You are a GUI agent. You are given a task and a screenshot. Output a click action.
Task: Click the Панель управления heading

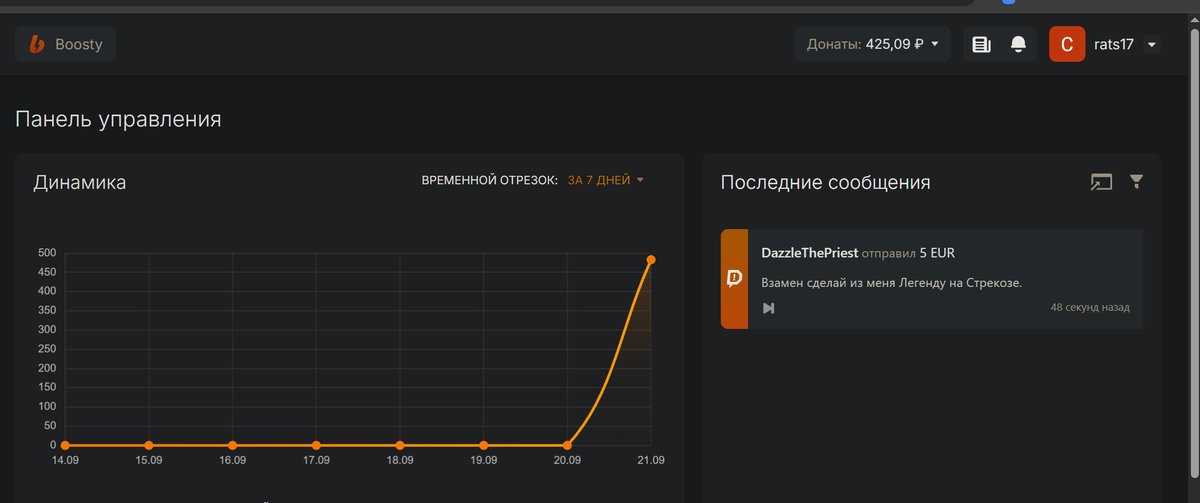(x=118, y=120)
